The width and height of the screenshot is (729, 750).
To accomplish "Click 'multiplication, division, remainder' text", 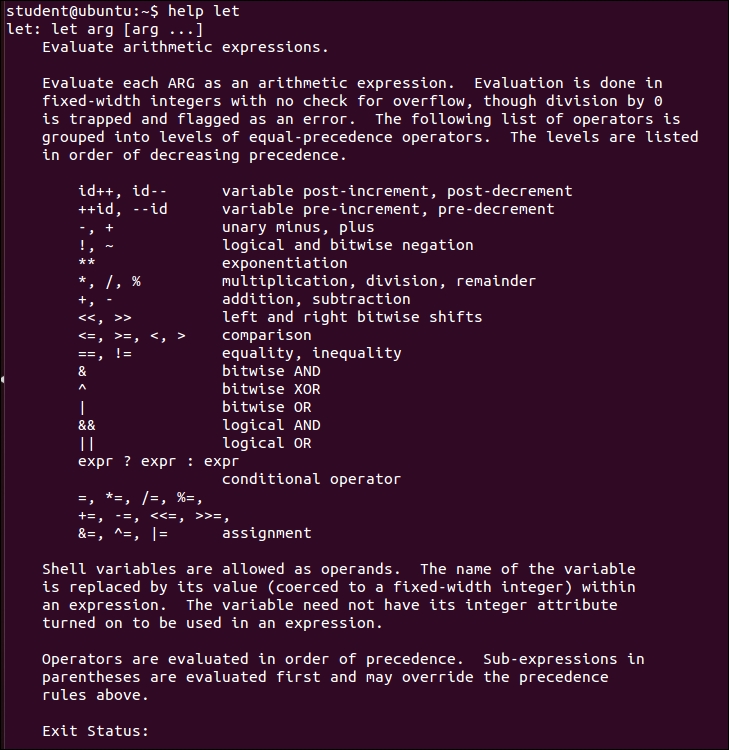I will (378, 281).
